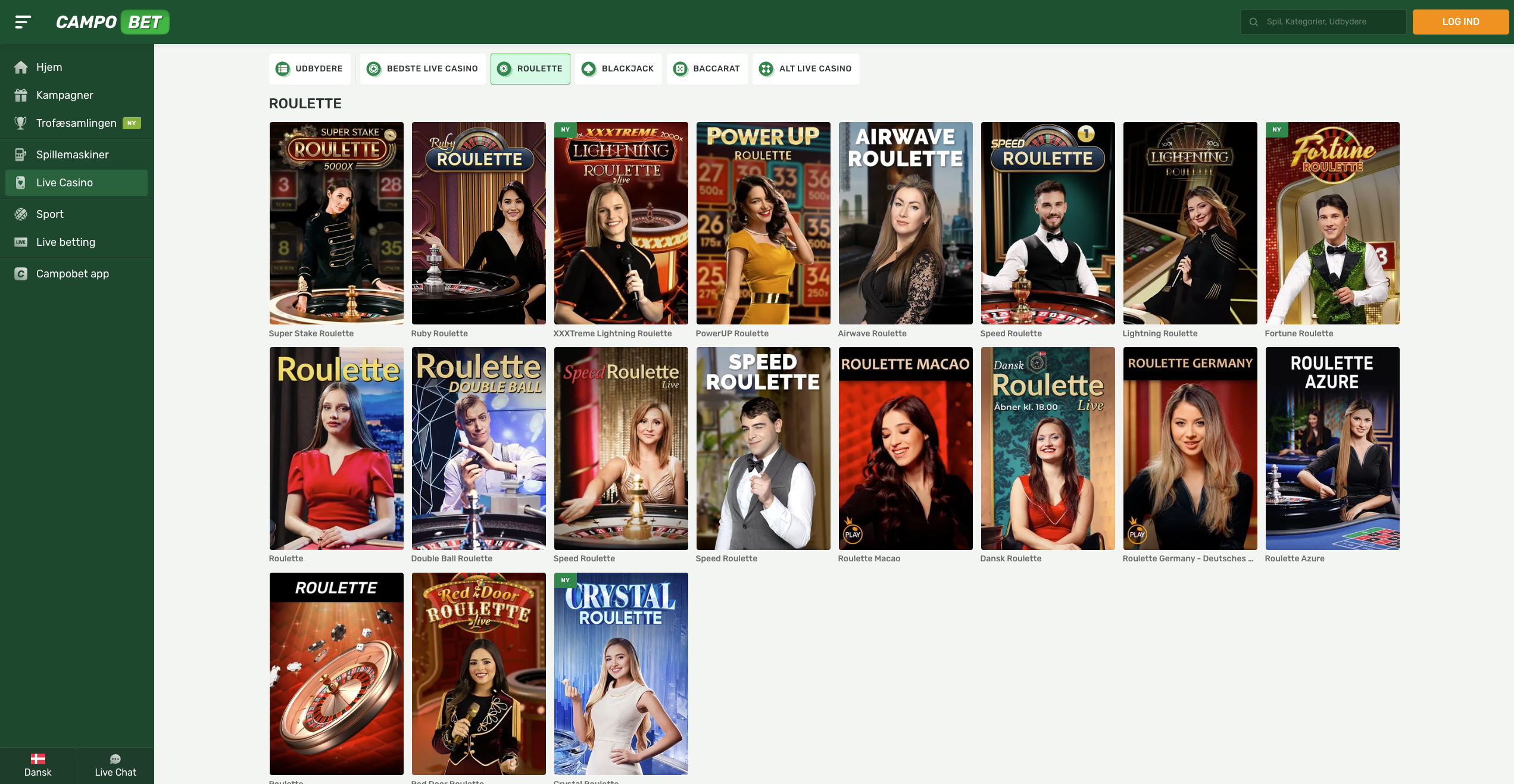Open the Crystal Roulette thumbnail

(621, 674)
